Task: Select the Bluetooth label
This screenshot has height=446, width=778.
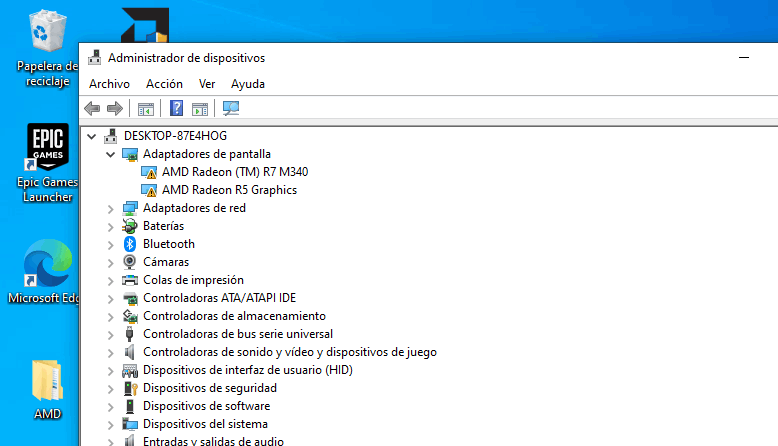Action: pyautogui.click(x=169, y=244)
